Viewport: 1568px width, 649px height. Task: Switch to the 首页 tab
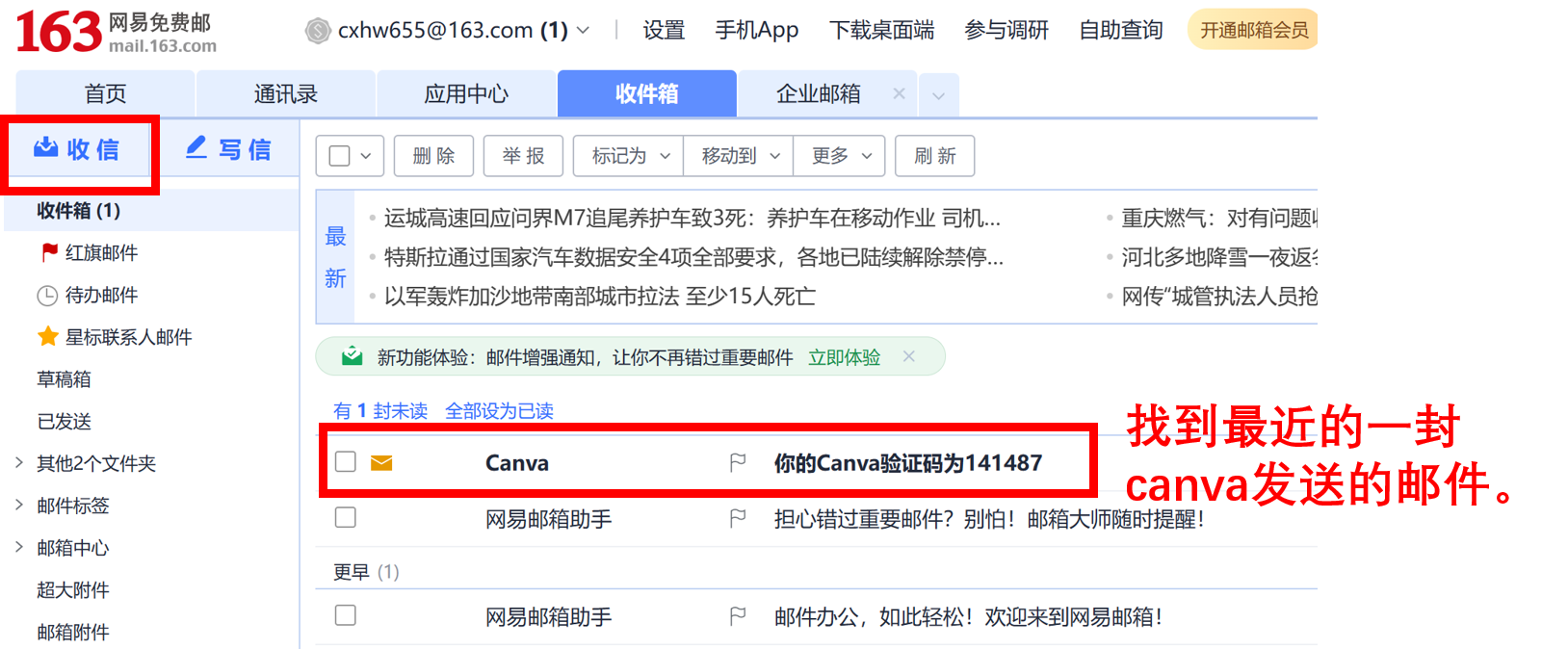(105, 94)
